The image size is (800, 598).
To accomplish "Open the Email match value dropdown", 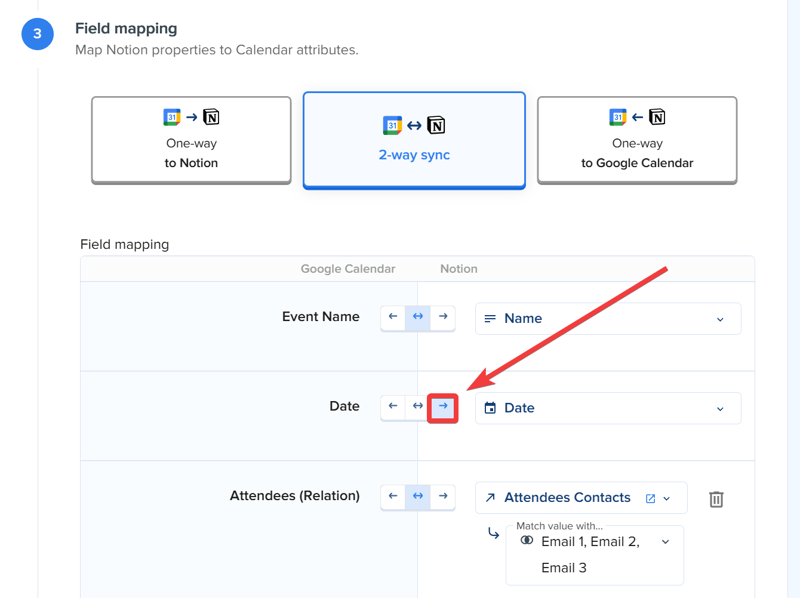I will 663,539.
